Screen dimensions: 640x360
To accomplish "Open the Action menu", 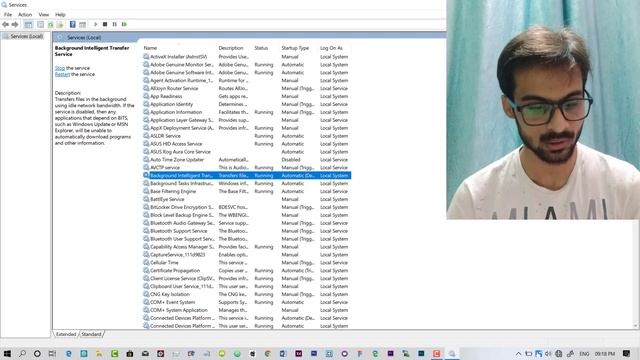I will (x=25, y=14).
